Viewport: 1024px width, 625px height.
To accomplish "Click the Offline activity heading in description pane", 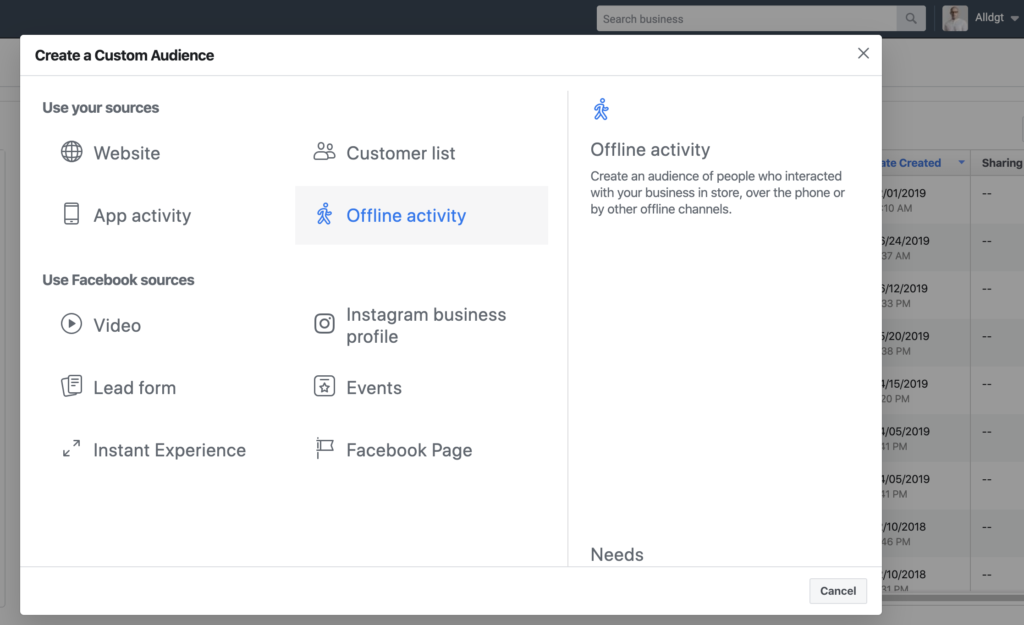I will (650, 150).
